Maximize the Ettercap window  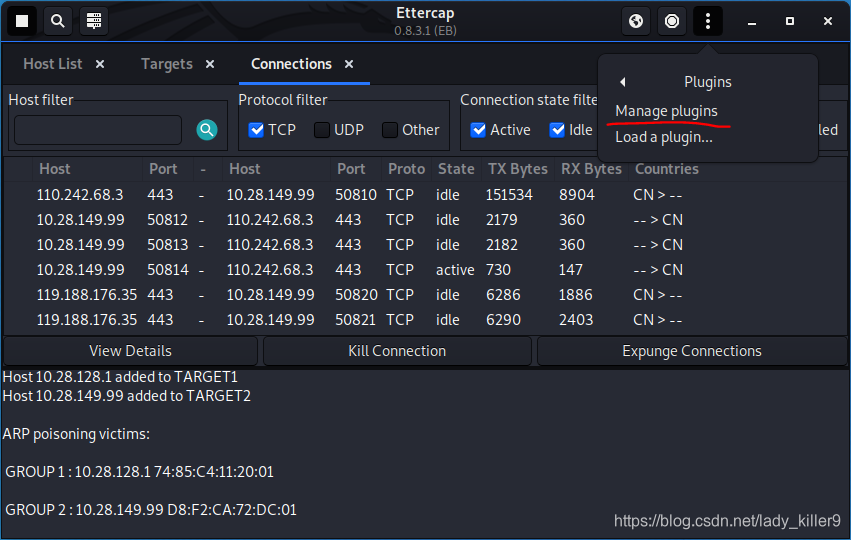[790, 21]
